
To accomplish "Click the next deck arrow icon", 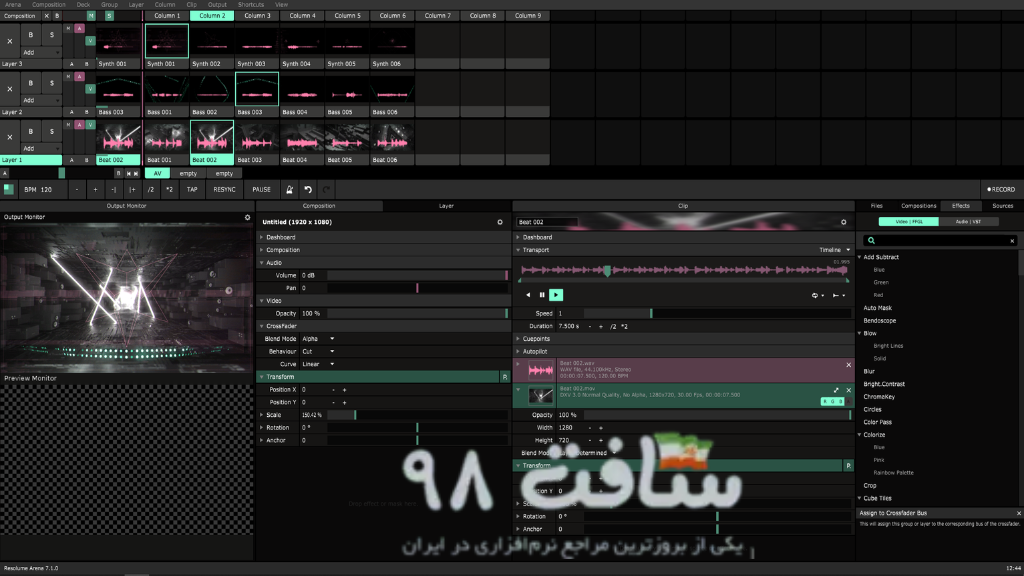I will click(136, 174).
